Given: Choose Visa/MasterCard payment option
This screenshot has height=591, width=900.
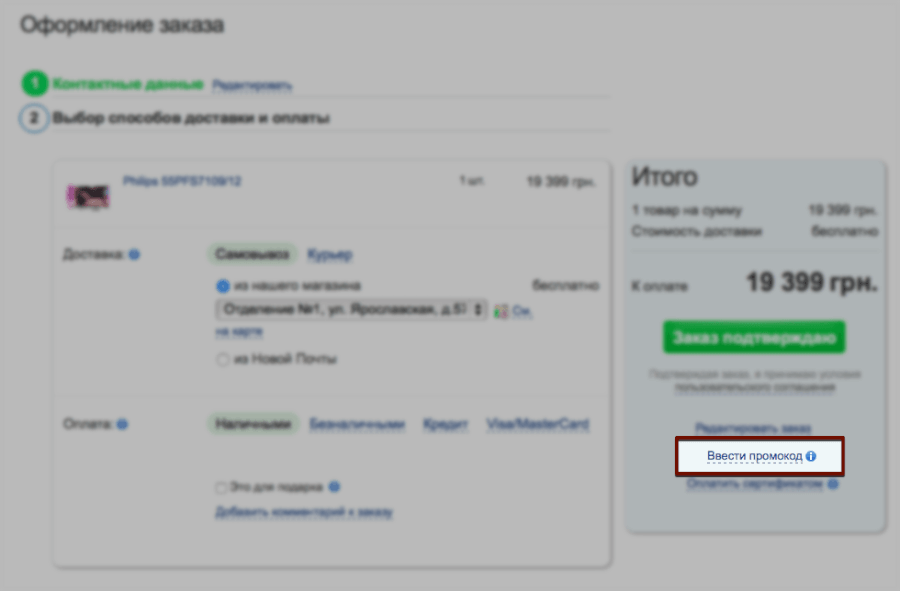Looking at the screenshot, I should [537, 424].
